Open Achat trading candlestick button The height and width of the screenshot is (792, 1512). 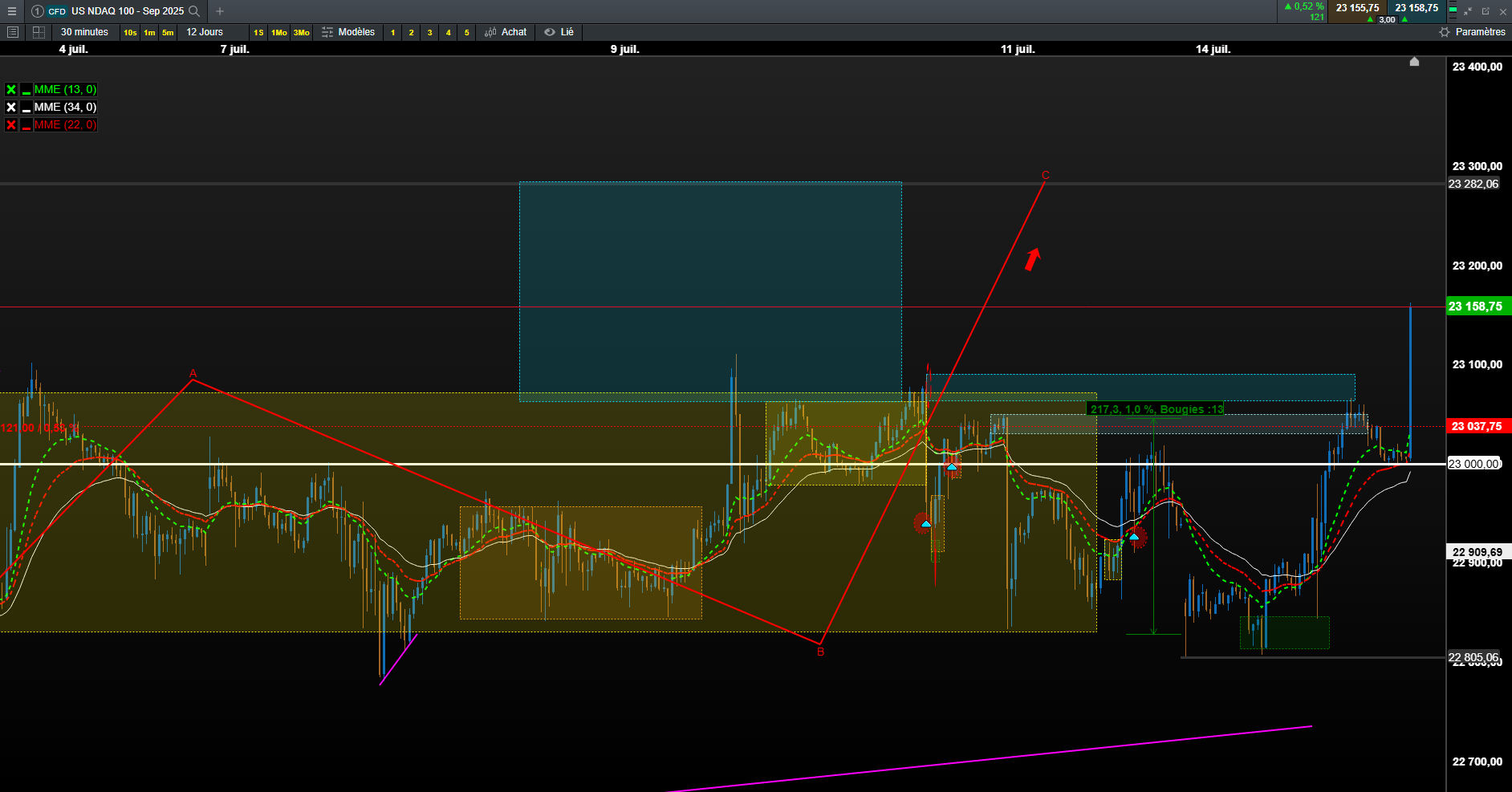(506, 32)
